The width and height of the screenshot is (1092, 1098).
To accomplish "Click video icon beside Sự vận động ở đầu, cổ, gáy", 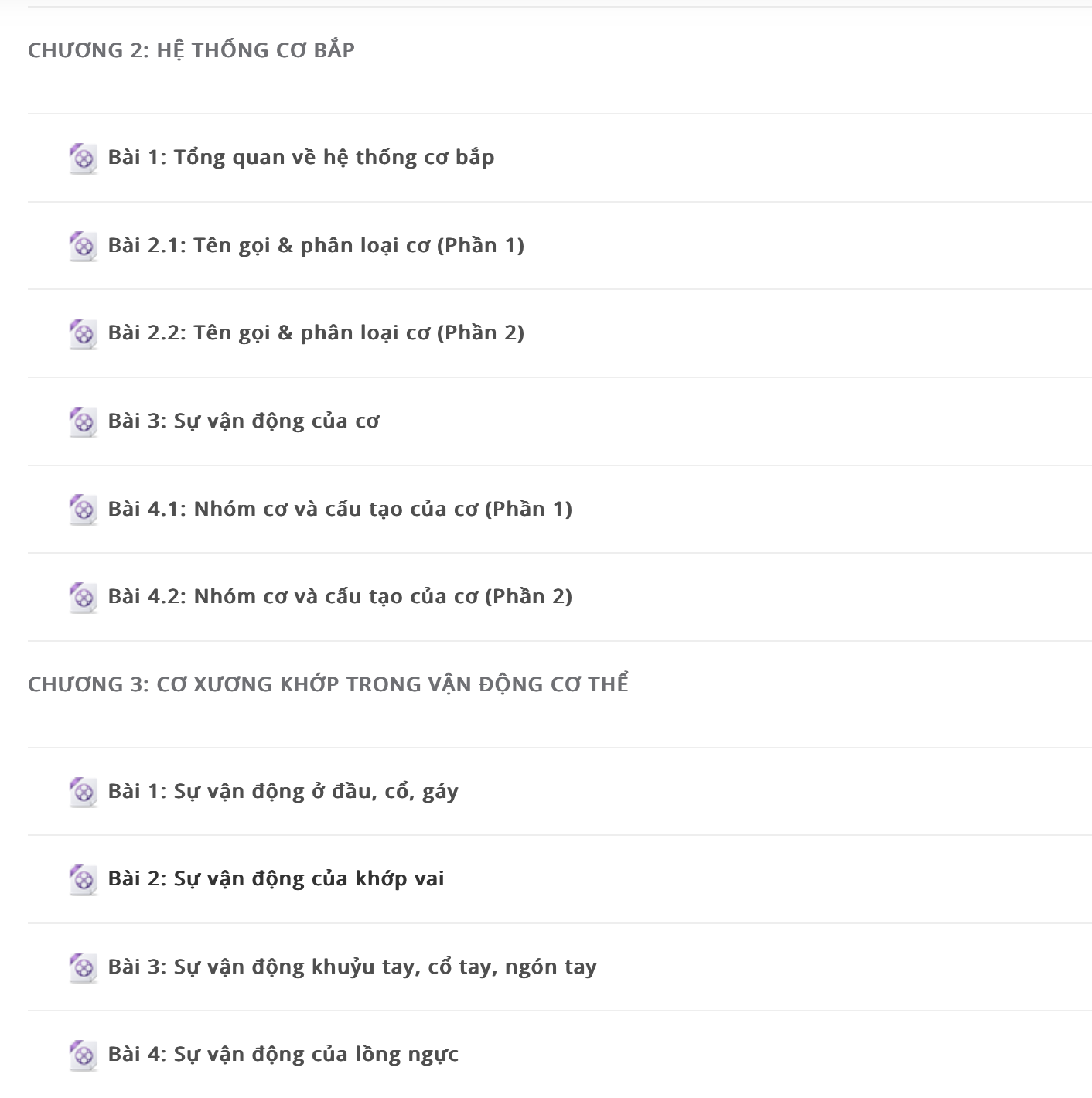I will [83, 792].
